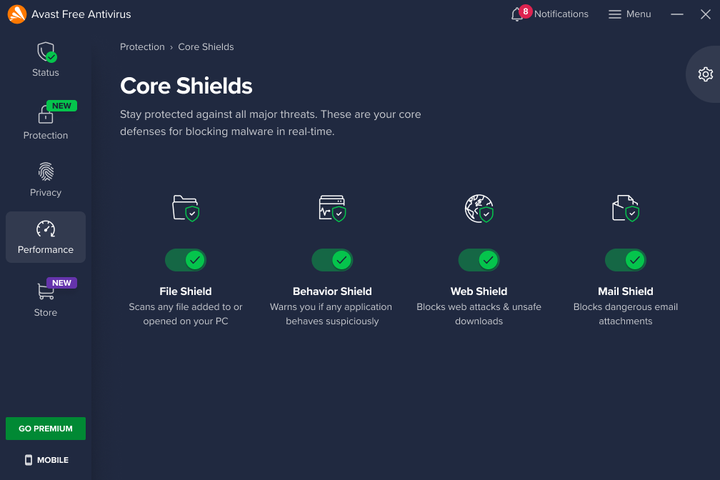Go to the Status section

tap(45, 59)
